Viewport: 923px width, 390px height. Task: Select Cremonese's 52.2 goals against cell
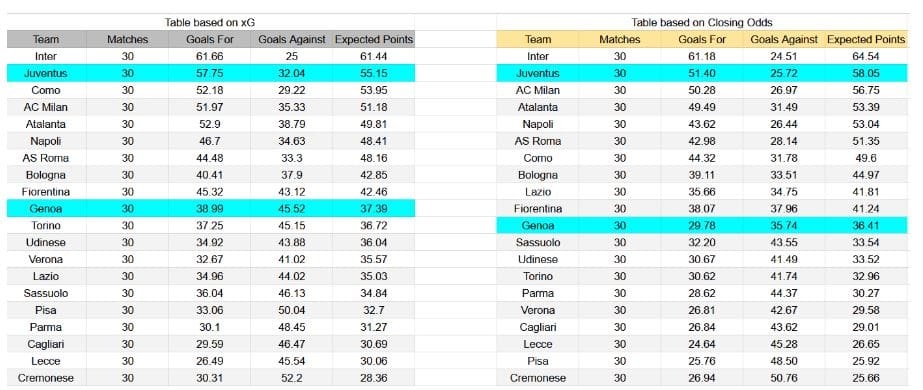point(291,378)
